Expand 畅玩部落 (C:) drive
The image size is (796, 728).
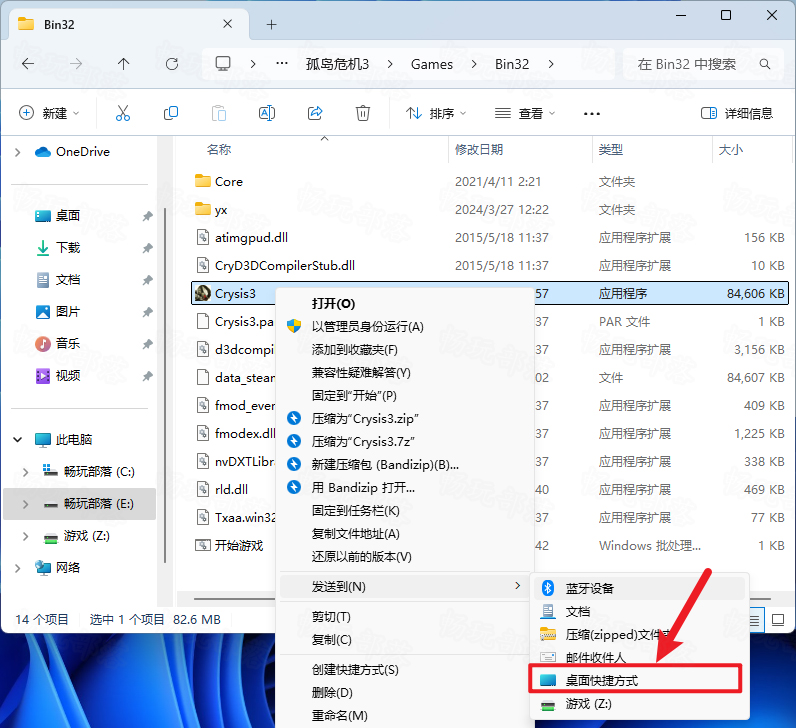coord(26,472)
